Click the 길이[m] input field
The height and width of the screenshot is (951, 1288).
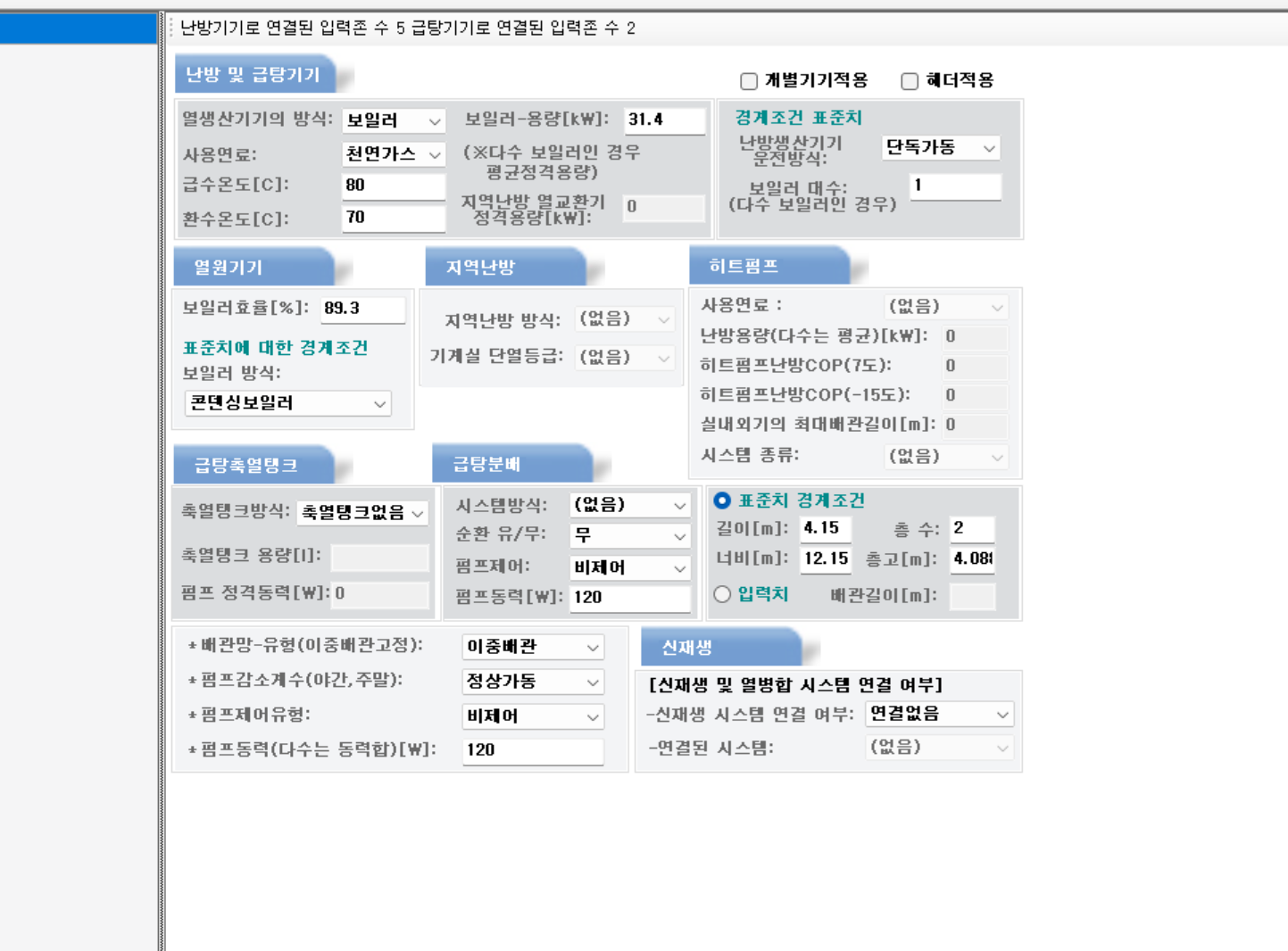coord(825,528)
